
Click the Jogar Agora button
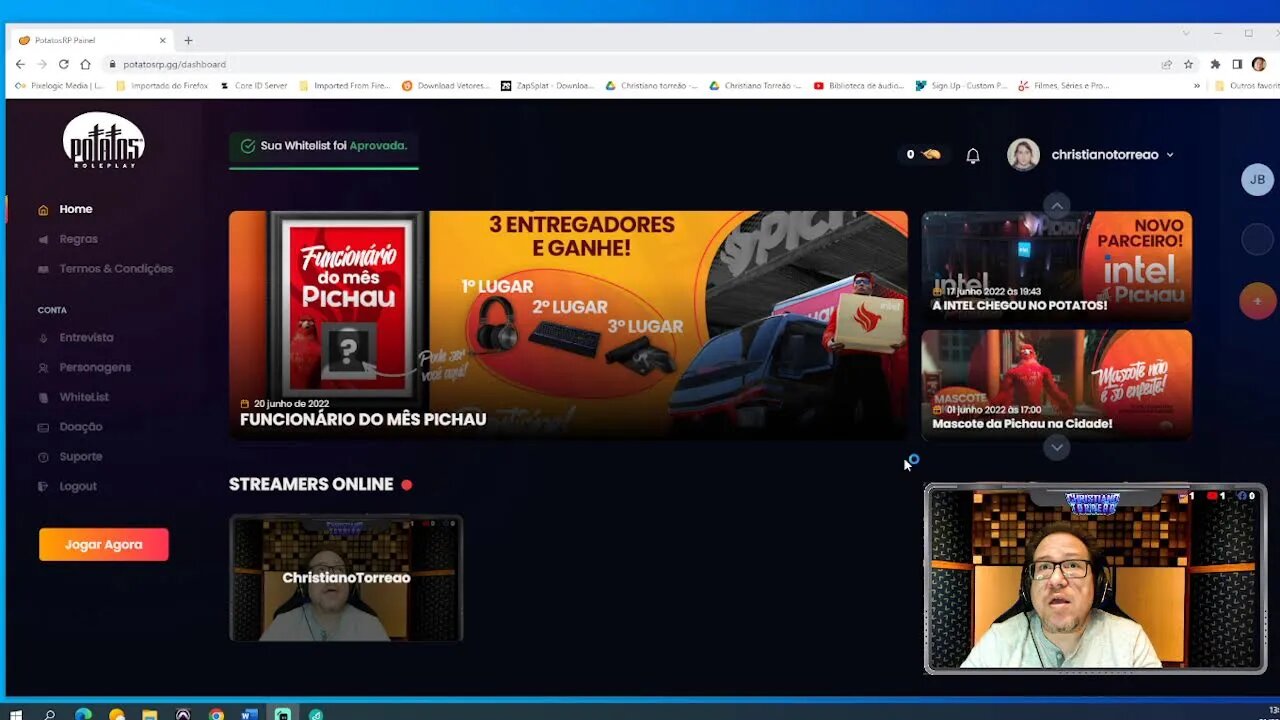tap(104, 544)
